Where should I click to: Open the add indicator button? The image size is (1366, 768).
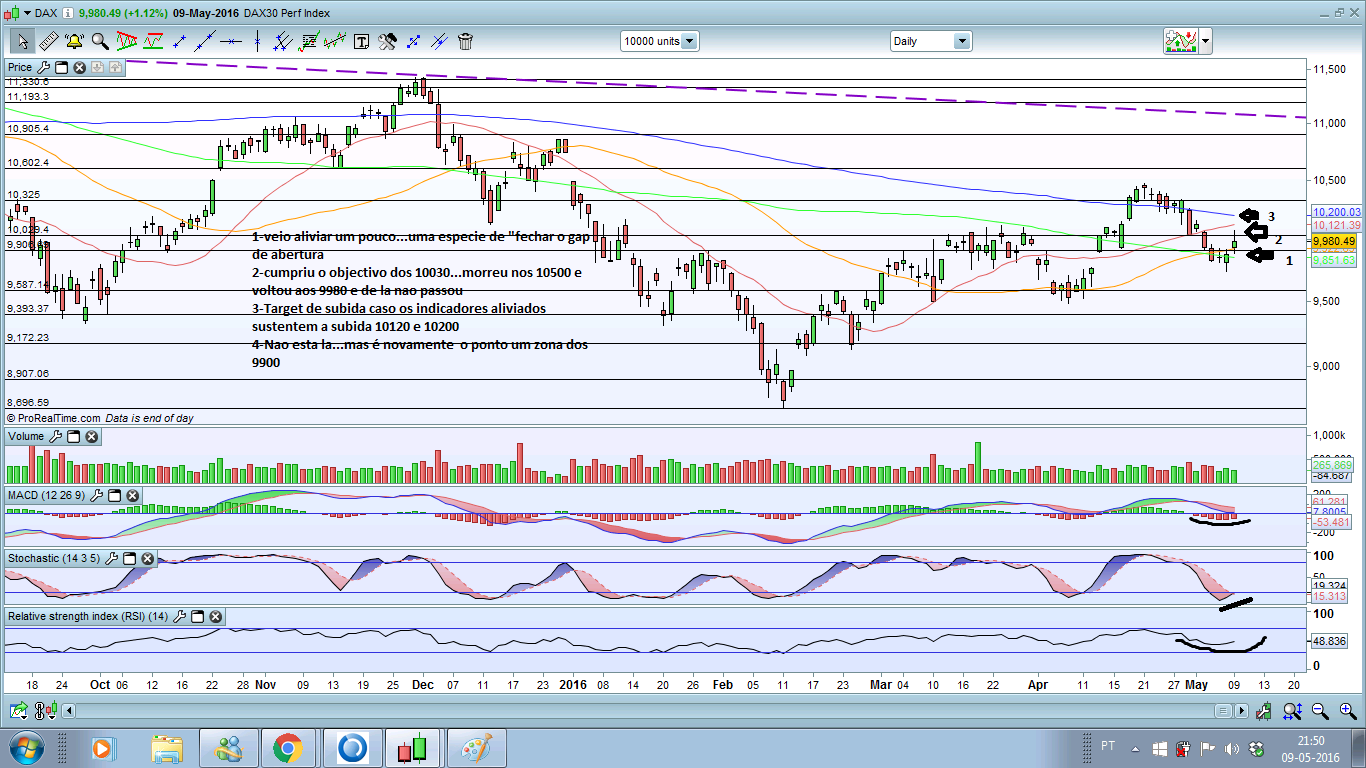coord(1181,41)
